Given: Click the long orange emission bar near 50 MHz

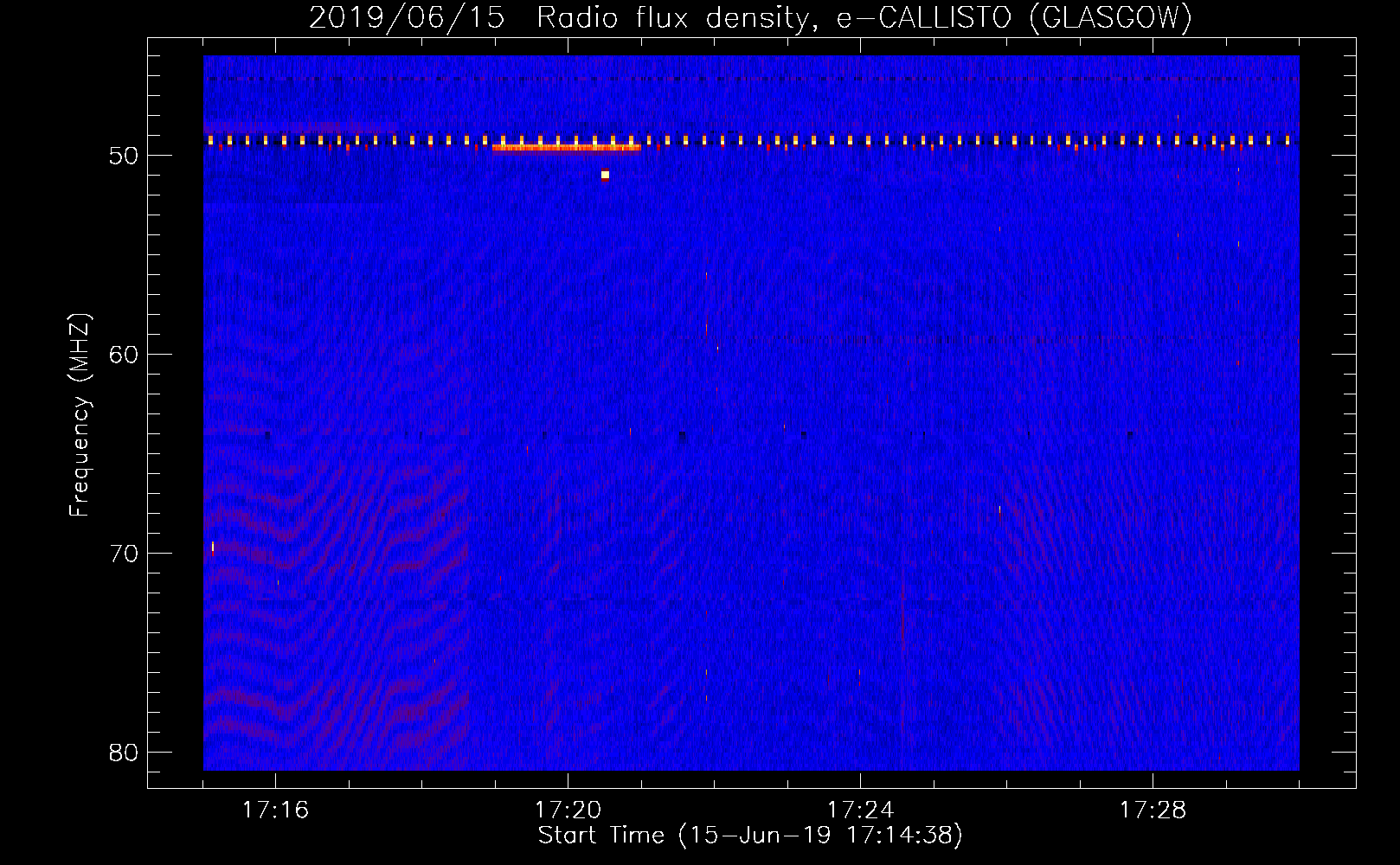Looking at the screenshot, I should tap(567, 147).
